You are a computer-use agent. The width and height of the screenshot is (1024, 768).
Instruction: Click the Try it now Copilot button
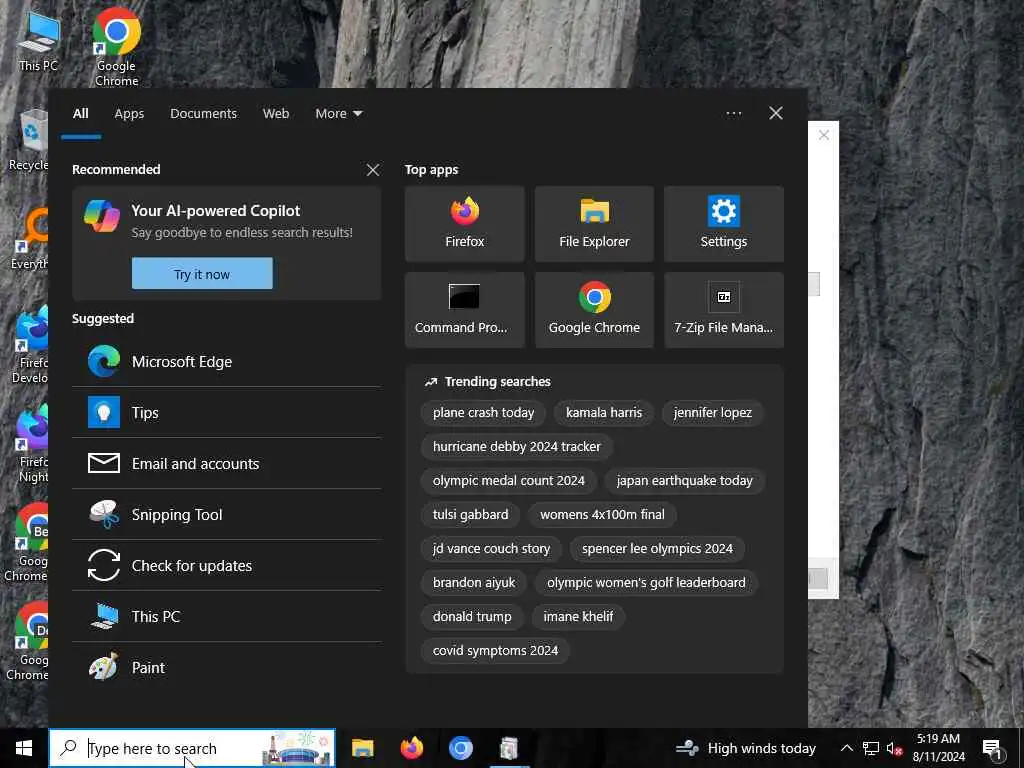click(202, 274)
